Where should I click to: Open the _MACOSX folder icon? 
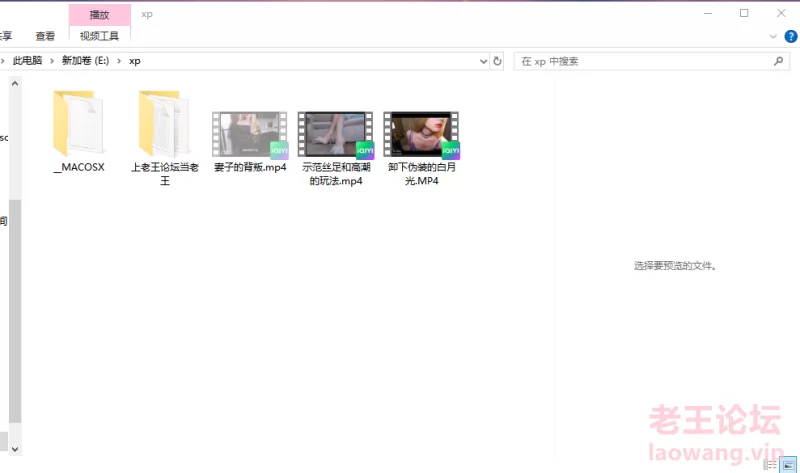point(79,123)
